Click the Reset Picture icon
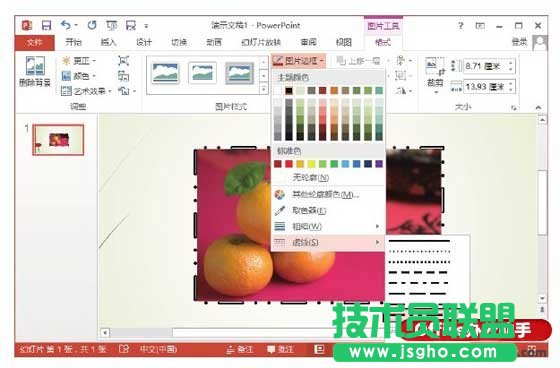The image size is (560, 368). (x=124, y=91)
